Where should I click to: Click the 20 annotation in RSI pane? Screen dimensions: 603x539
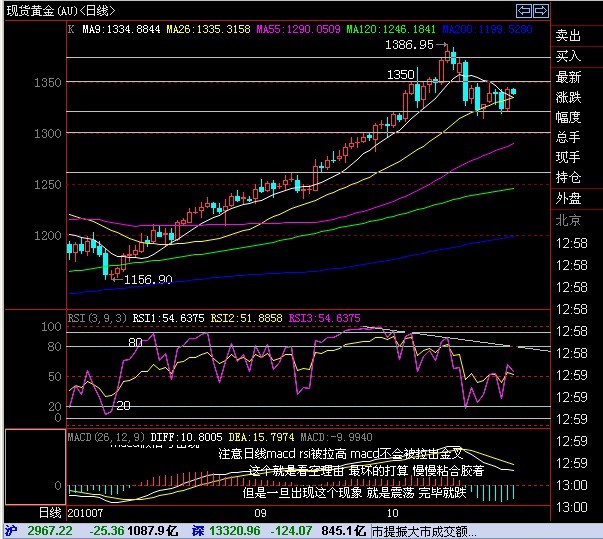[123, 406]
